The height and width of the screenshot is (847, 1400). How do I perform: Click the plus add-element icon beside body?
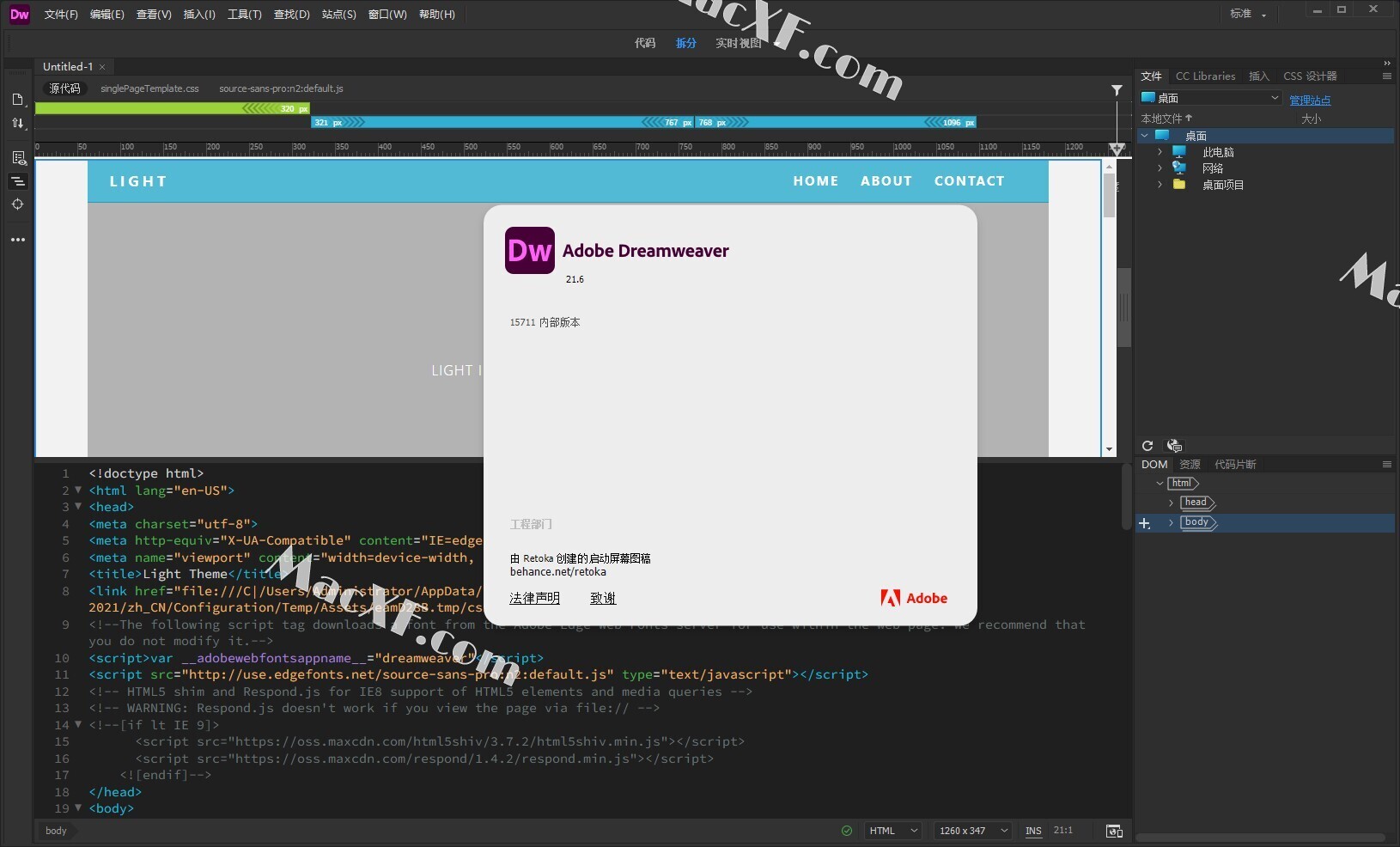pyautogui.click(x=1144, y=522)
